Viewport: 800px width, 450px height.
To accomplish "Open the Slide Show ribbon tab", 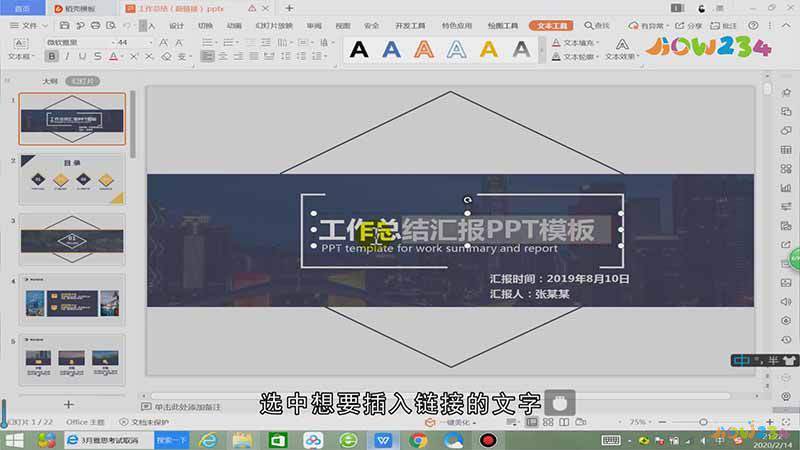I will click(274, 26).
